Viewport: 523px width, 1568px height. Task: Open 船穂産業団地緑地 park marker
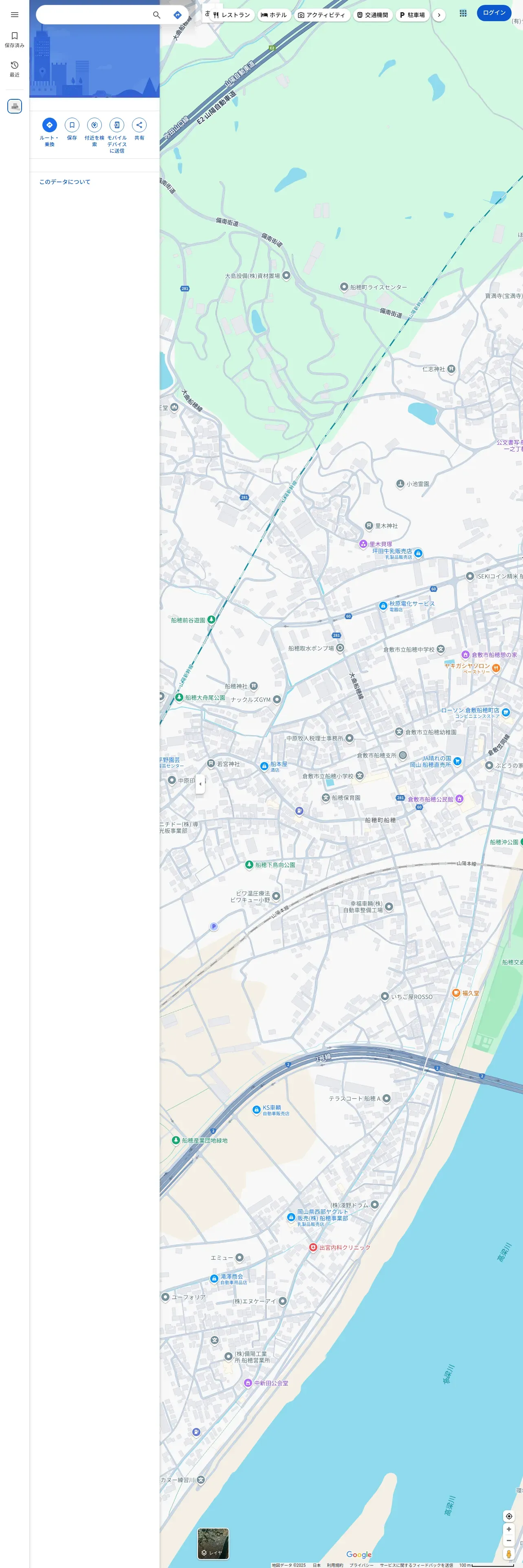click(x=176, y=1140)
